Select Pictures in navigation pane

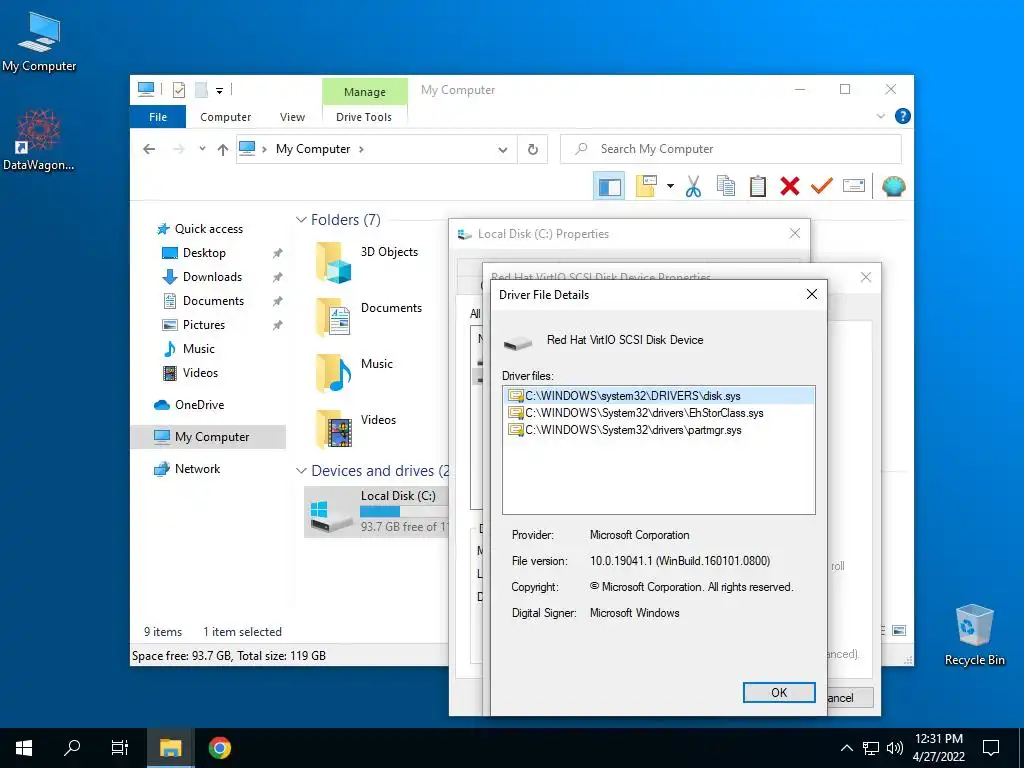(x=204, y=325)
